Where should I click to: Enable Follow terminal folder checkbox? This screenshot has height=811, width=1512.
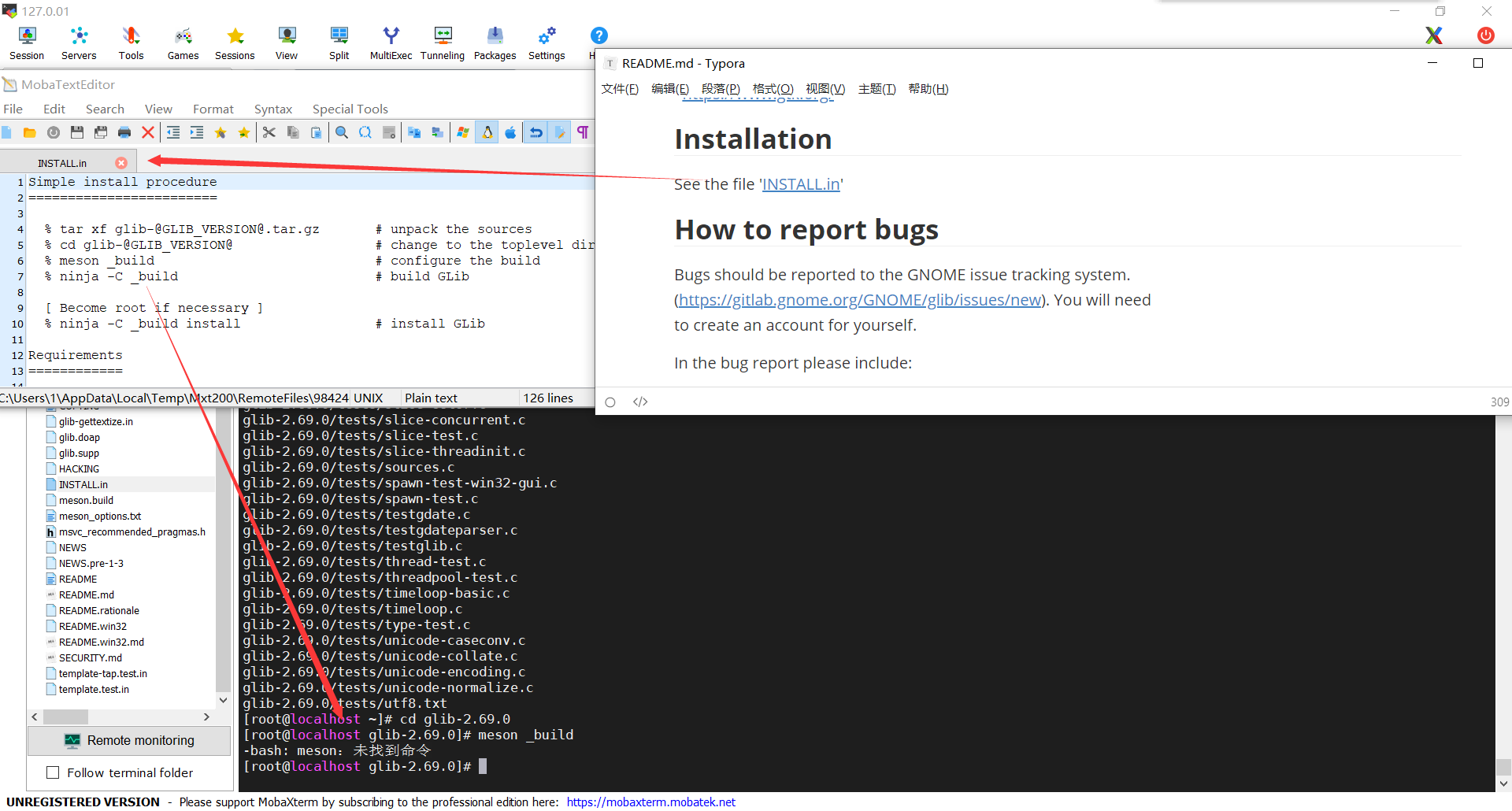tap(53, 772)
